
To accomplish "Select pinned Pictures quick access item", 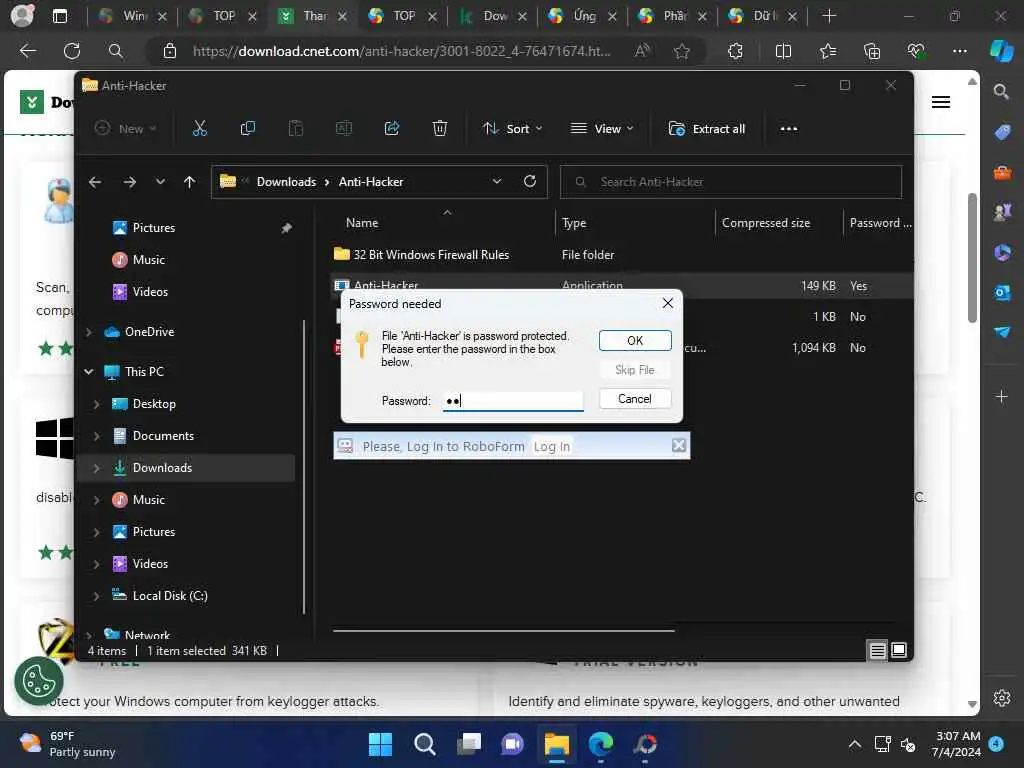I will click(153, 228).
